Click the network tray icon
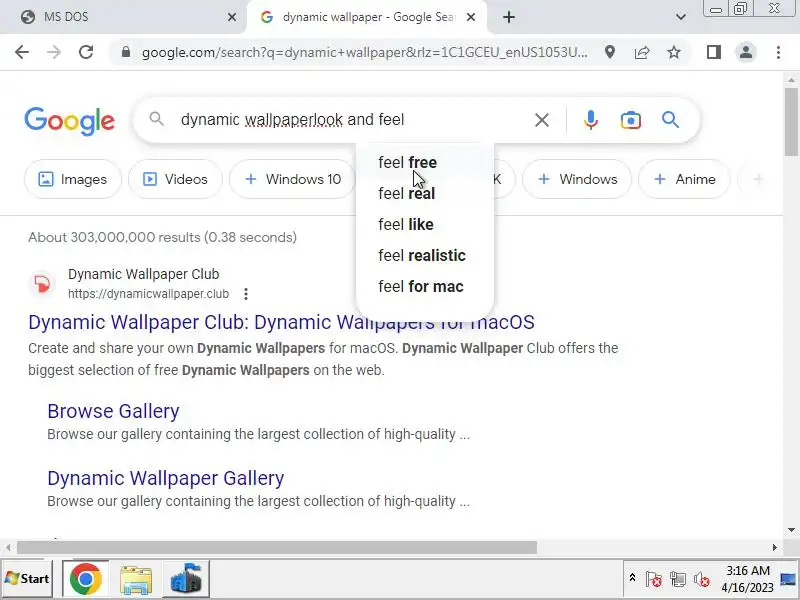 [x=678, y=579]
